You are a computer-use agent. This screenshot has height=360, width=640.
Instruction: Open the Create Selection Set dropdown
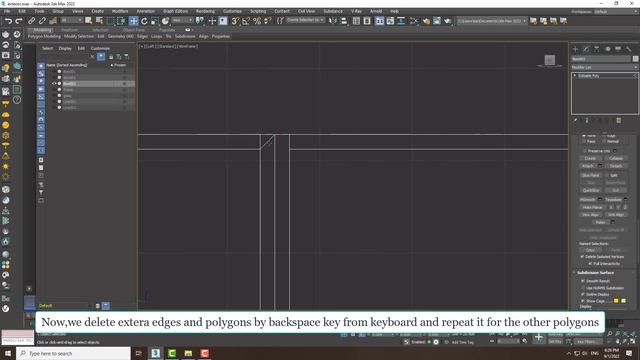pyautogui.click(x=305, y=20)
